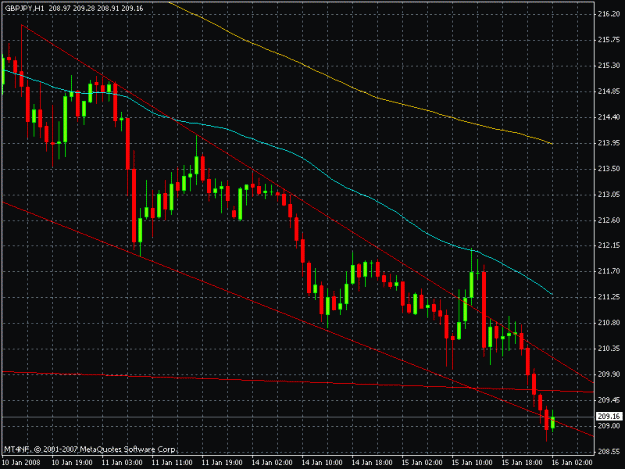Viewport: 625px width, 469px height.
Task: Select the 210.35 price scale label
Action: pos(609,348)
